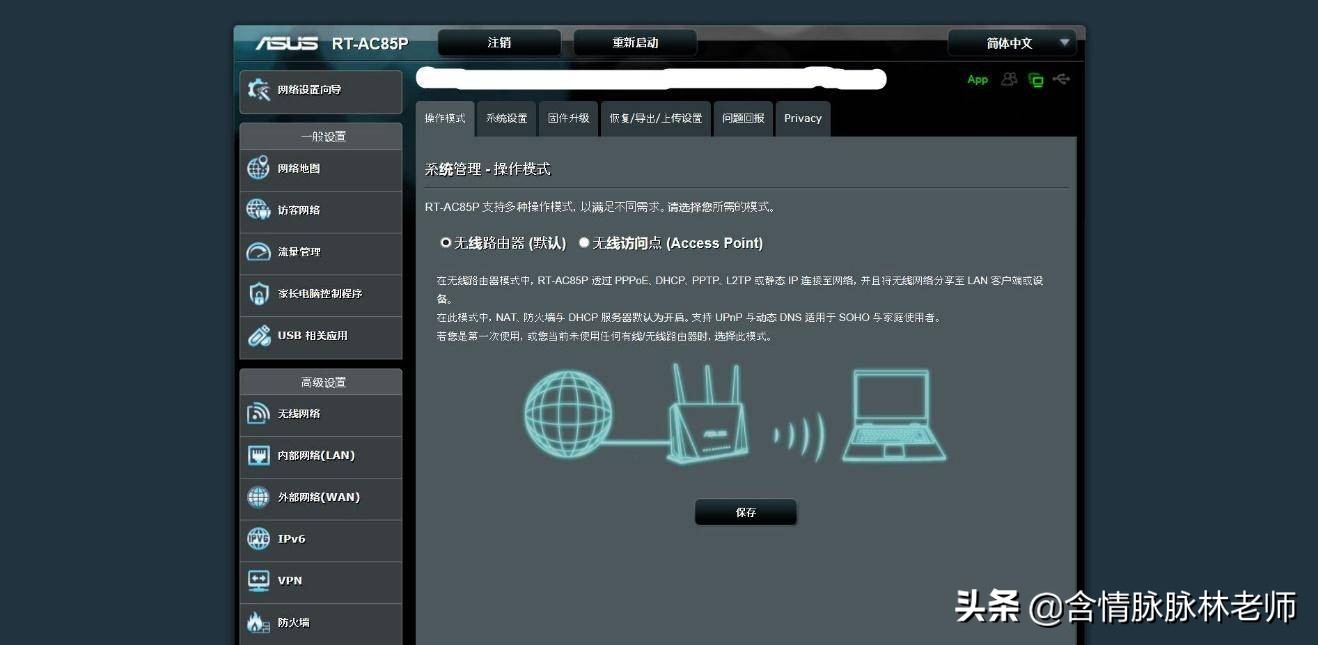The width and height of the screenshot is (1318, 645).
Task: Click the USB status icon at top right
Action: (x=1061, y=79)
